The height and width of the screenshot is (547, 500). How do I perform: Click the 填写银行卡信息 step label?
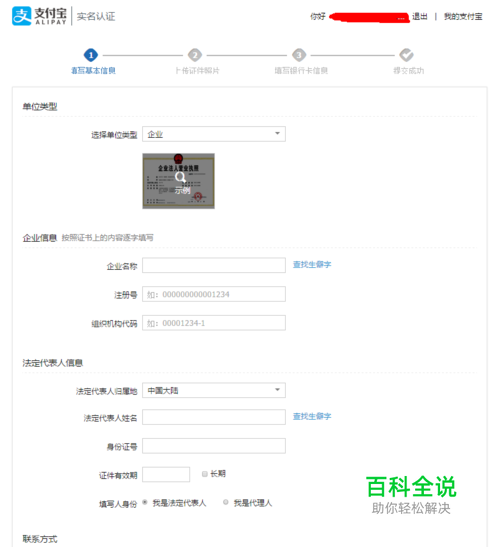[301, 71]
